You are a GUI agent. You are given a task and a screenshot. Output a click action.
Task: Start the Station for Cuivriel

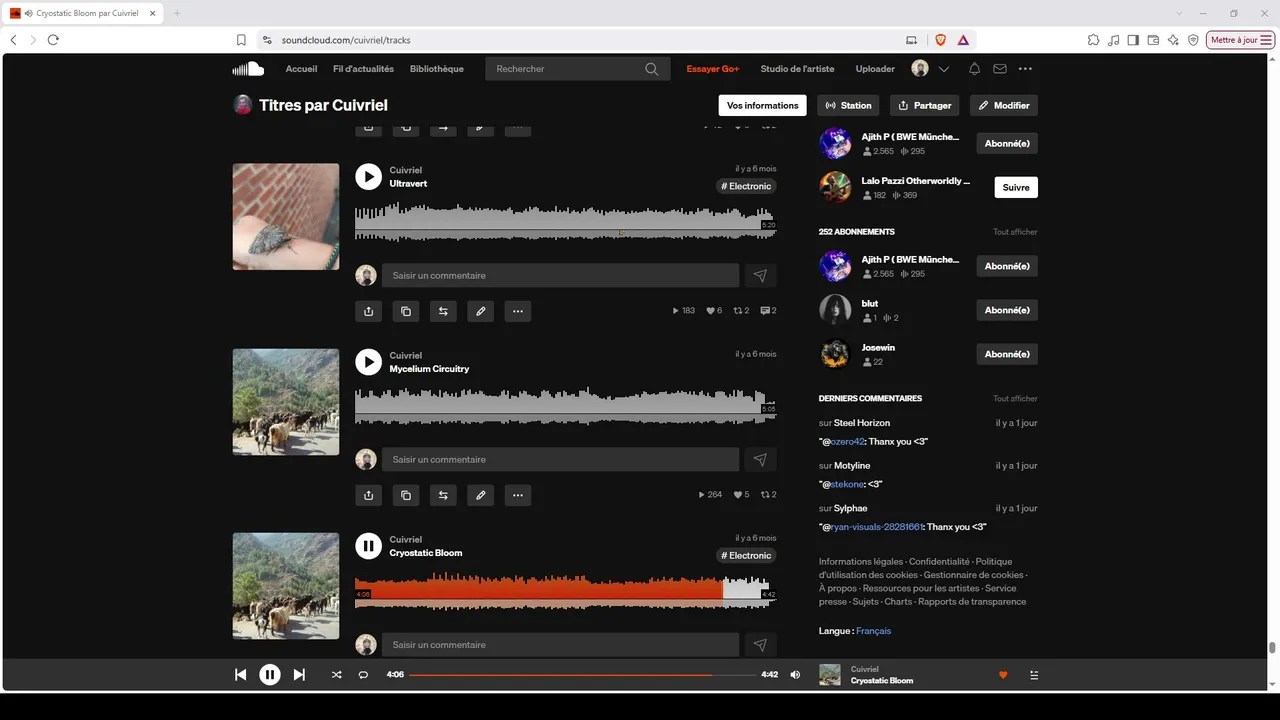849,105
